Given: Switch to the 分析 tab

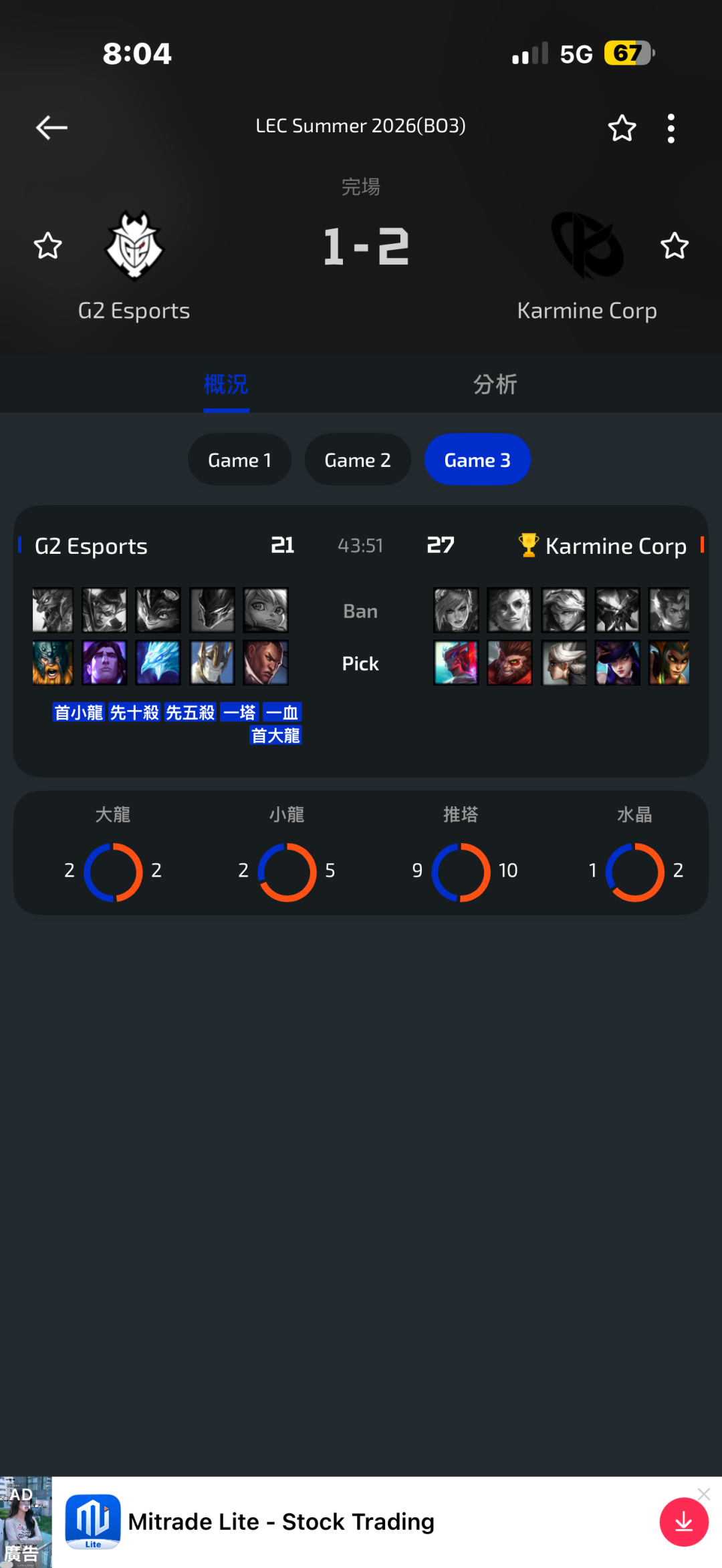Looking at the screenshot, I should pos(495,384).
